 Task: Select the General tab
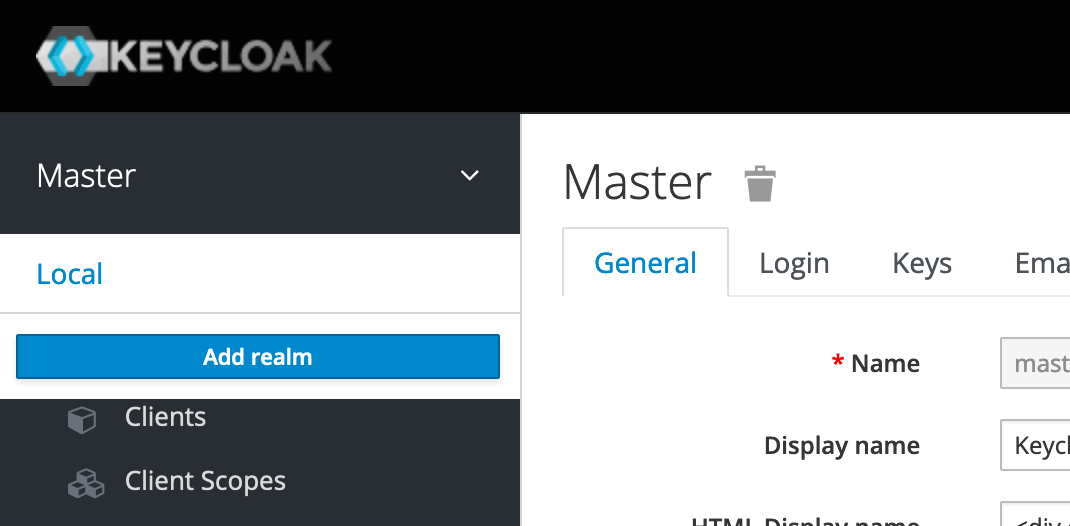(x=645, y=263)
